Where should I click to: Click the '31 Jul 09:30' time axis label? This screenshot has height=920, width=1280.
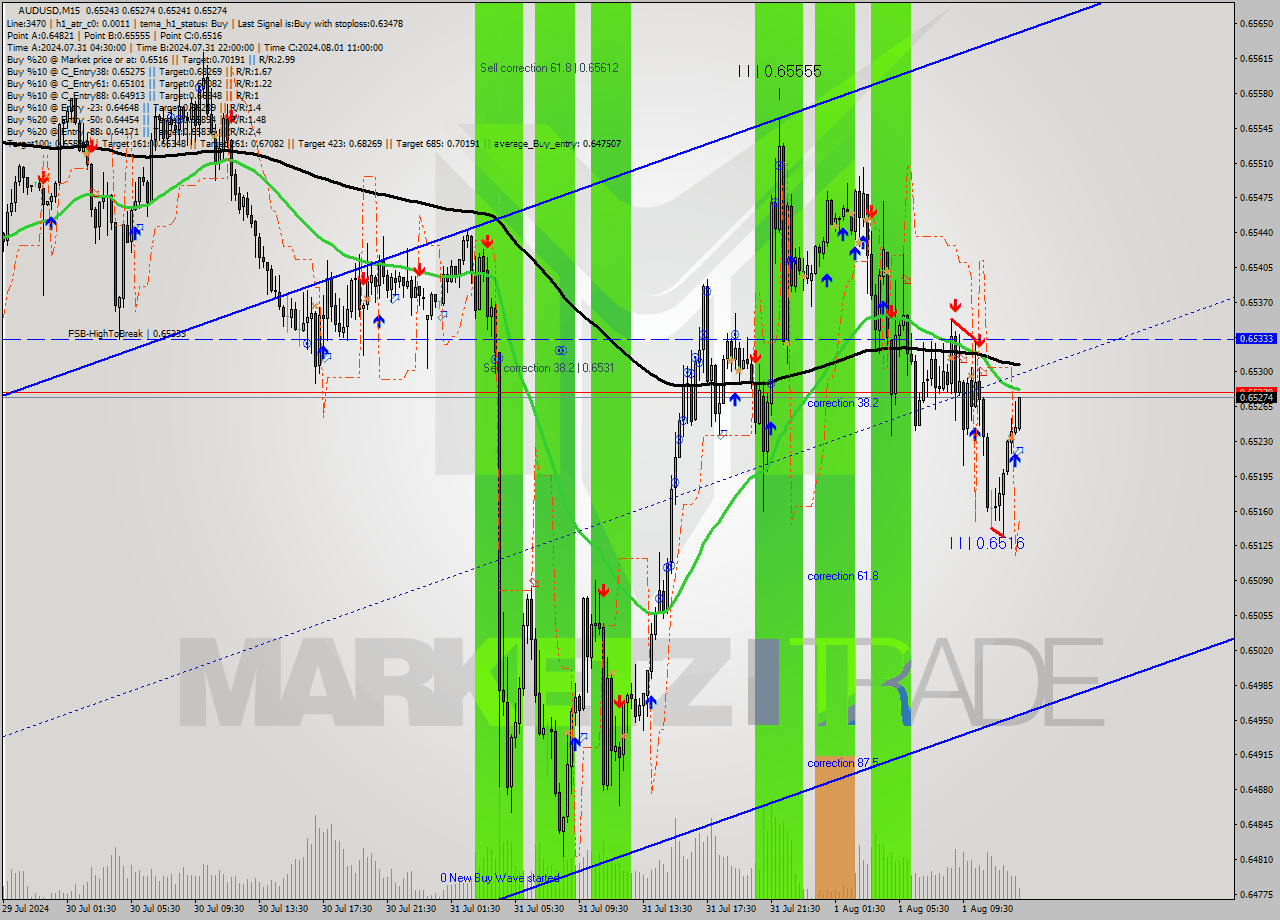coord(602,909)
